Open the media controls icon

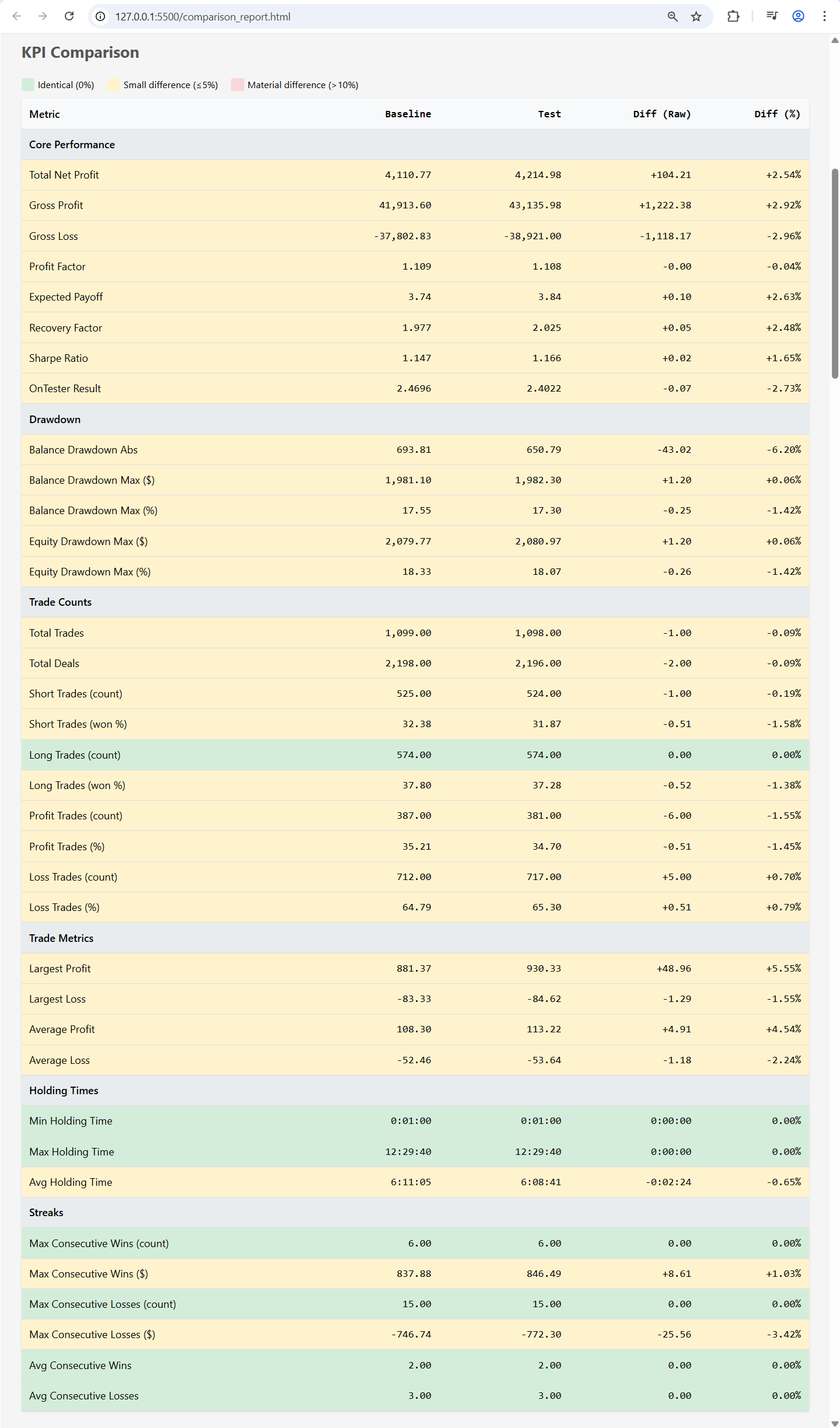click(x=772, y=16)
